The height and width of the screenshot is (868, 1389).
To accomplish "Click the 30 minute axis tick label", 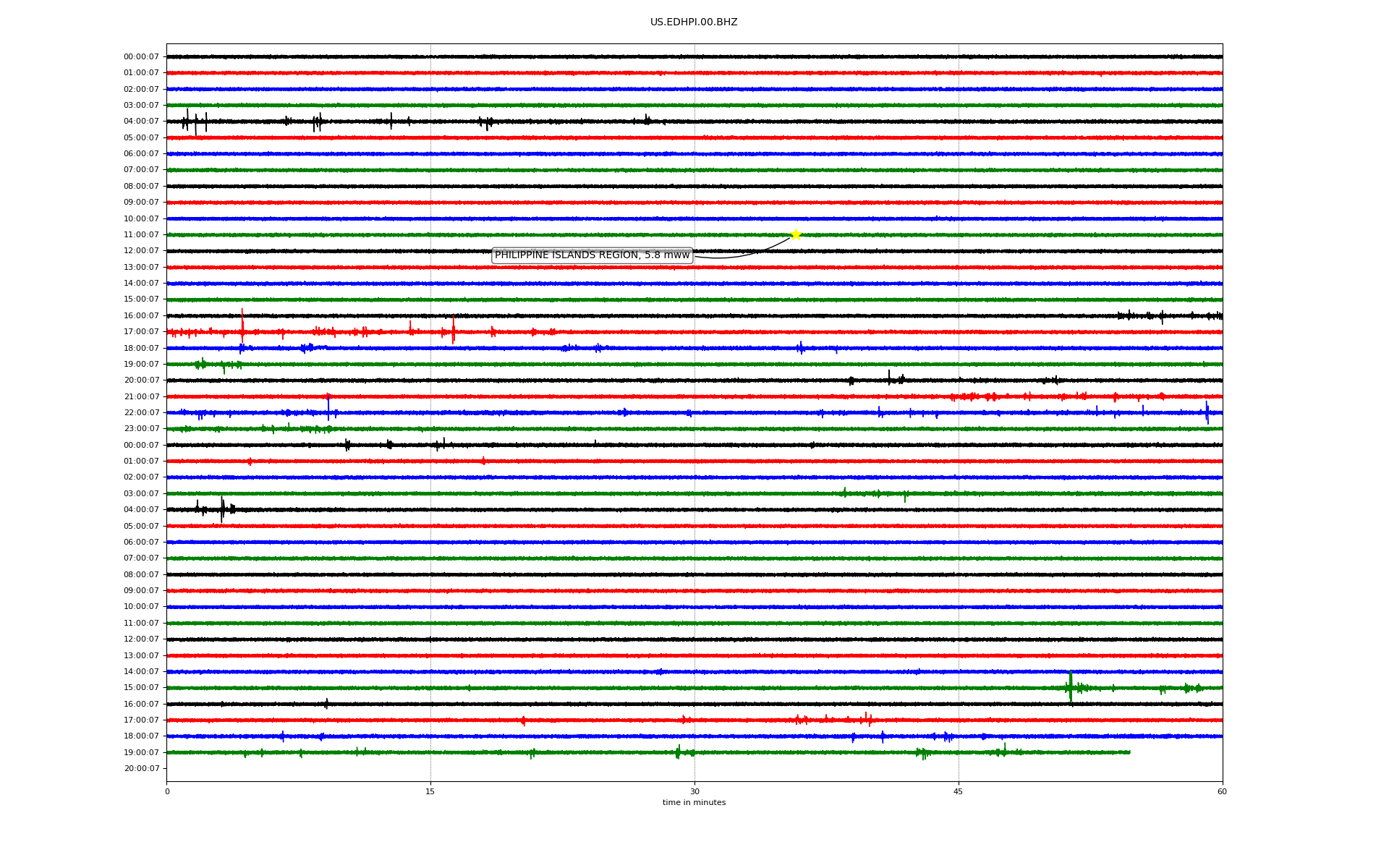I will [694, 791].
